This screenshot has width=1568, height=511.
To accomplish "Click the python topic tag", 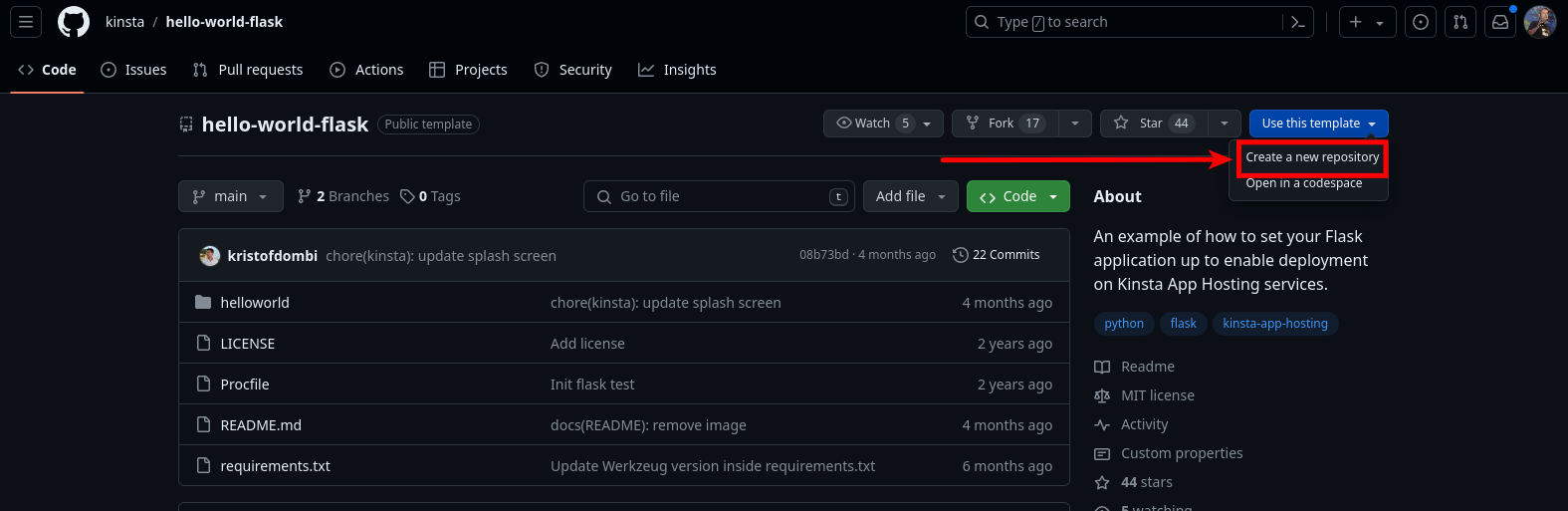I will tap(1124, 324).
